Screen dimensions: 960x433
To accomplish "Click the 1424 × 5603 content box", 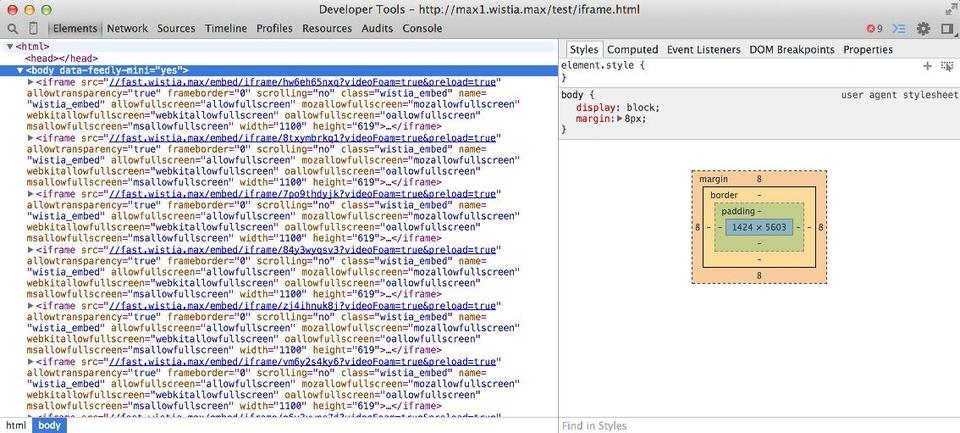I will (759, 227).
